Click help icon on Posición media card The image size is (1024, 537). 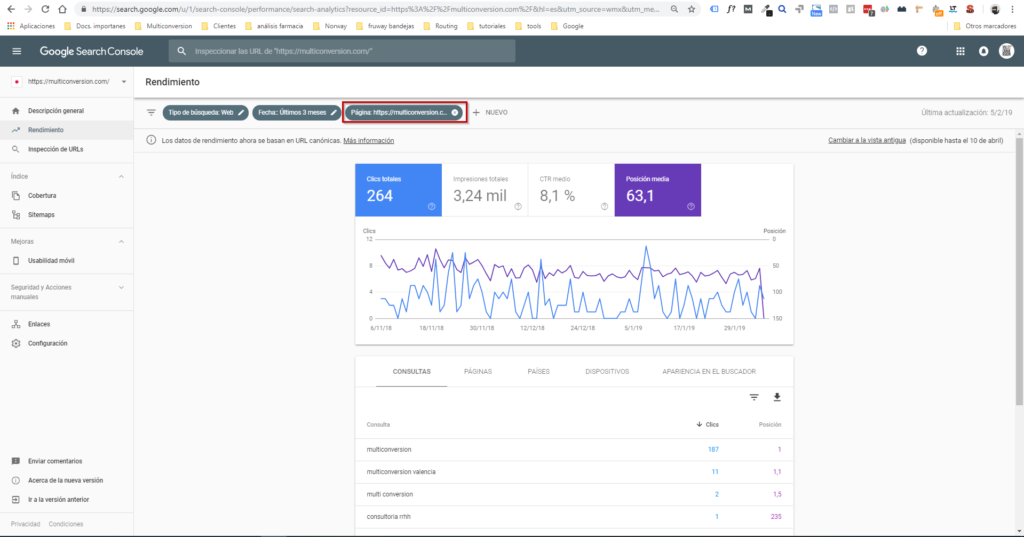tap(691, 206)
